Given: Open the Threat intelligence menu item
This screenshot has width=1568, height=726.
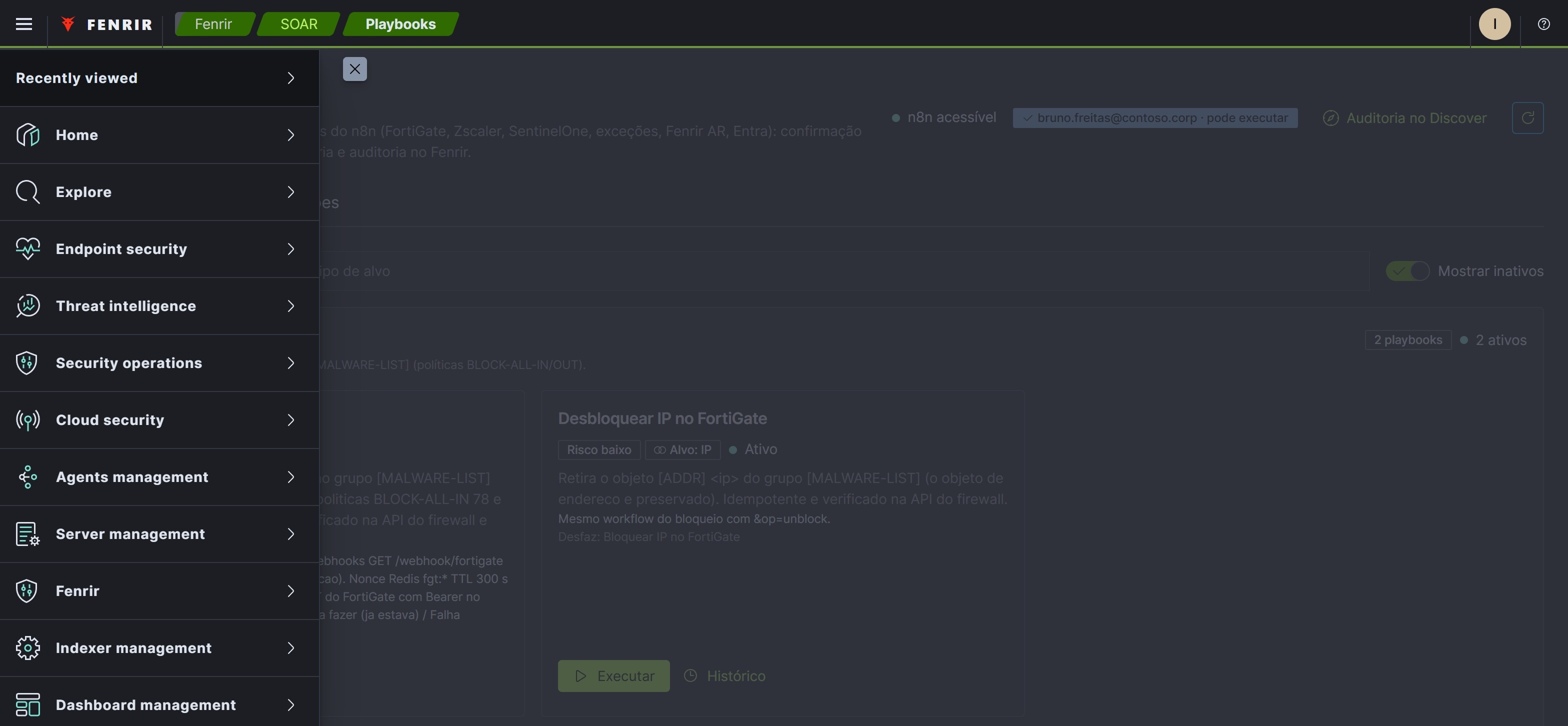Looking at the screenshot, I should 159,305.
